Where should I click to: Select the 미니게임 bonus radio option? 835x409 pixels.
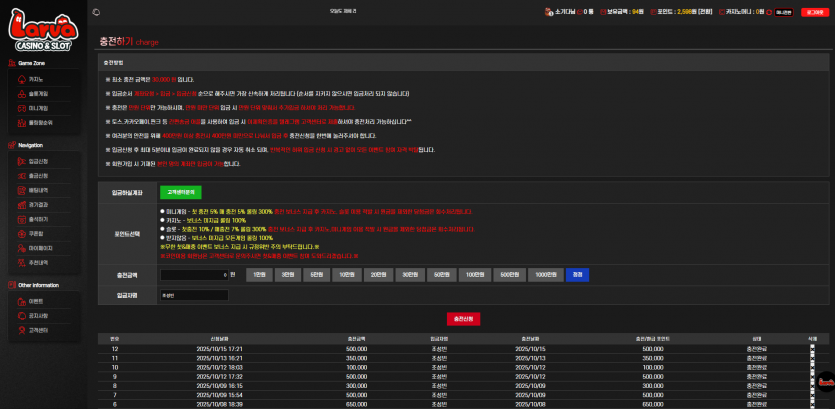162,211
